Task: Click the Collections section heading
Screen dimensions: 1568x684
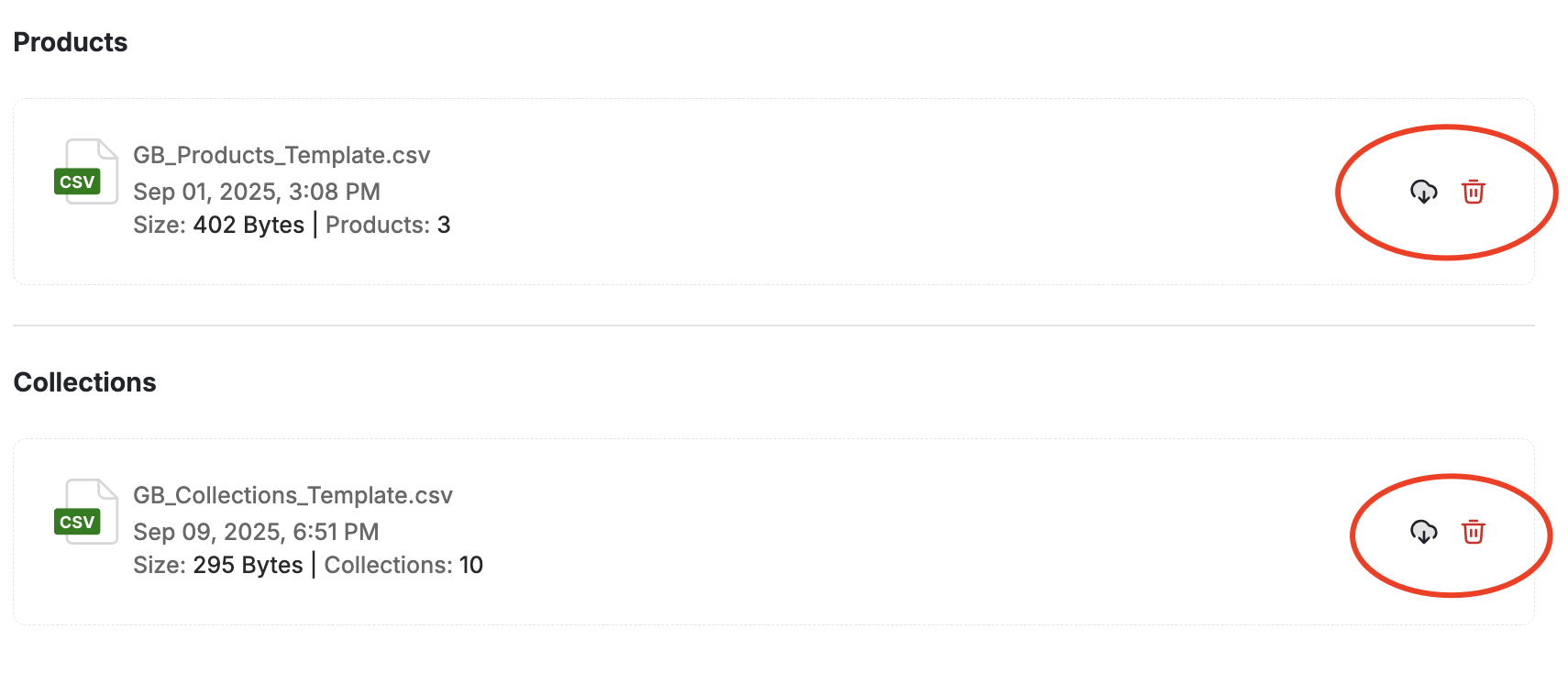Action: click(x=84, y=382)
